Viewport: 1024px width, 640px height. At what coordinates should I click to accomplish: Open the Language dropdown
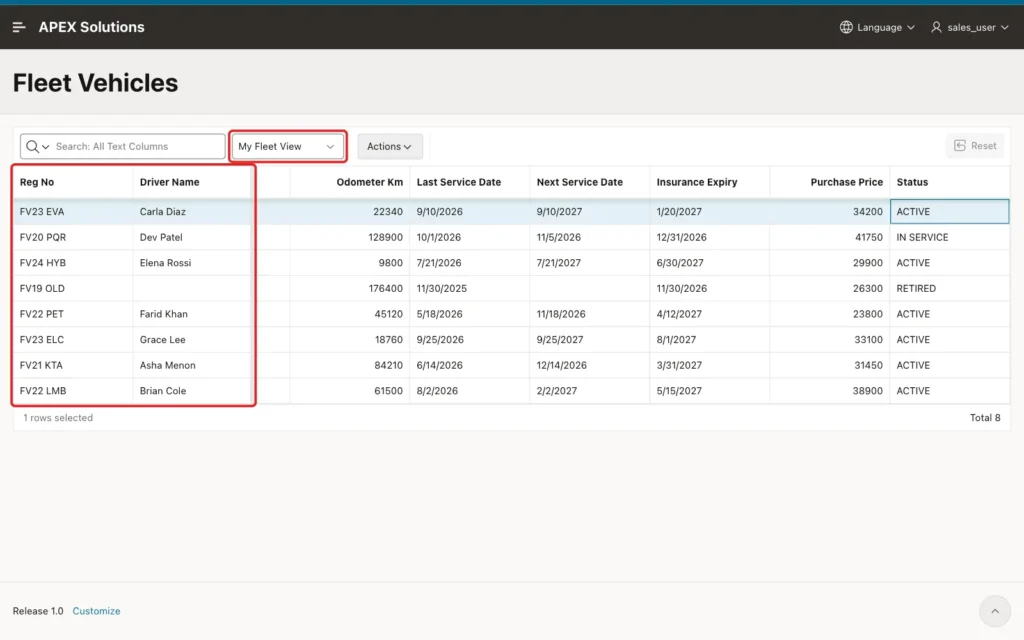click(x=877, y=27)
